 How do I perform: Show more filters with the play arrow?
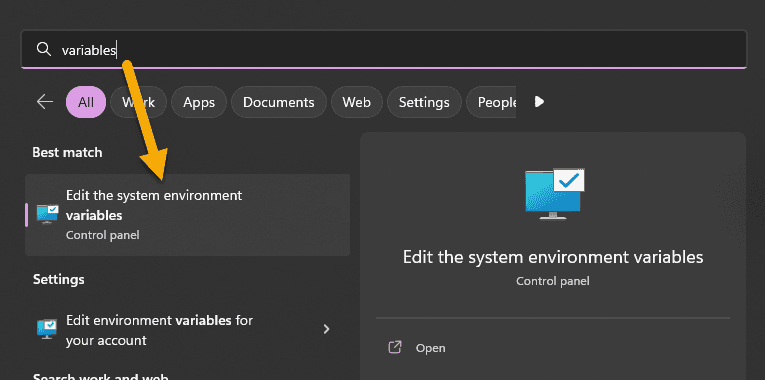click(x=539, y=102)
